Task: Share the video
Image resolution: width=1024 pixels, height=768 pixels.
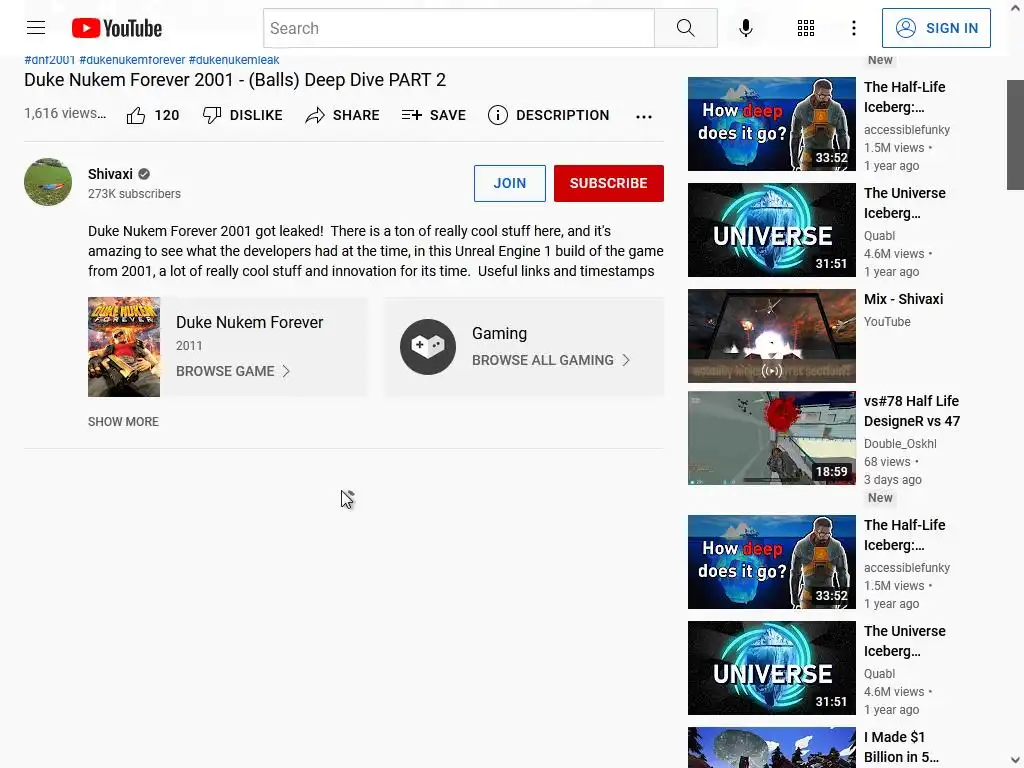Action: click(342, 116)
